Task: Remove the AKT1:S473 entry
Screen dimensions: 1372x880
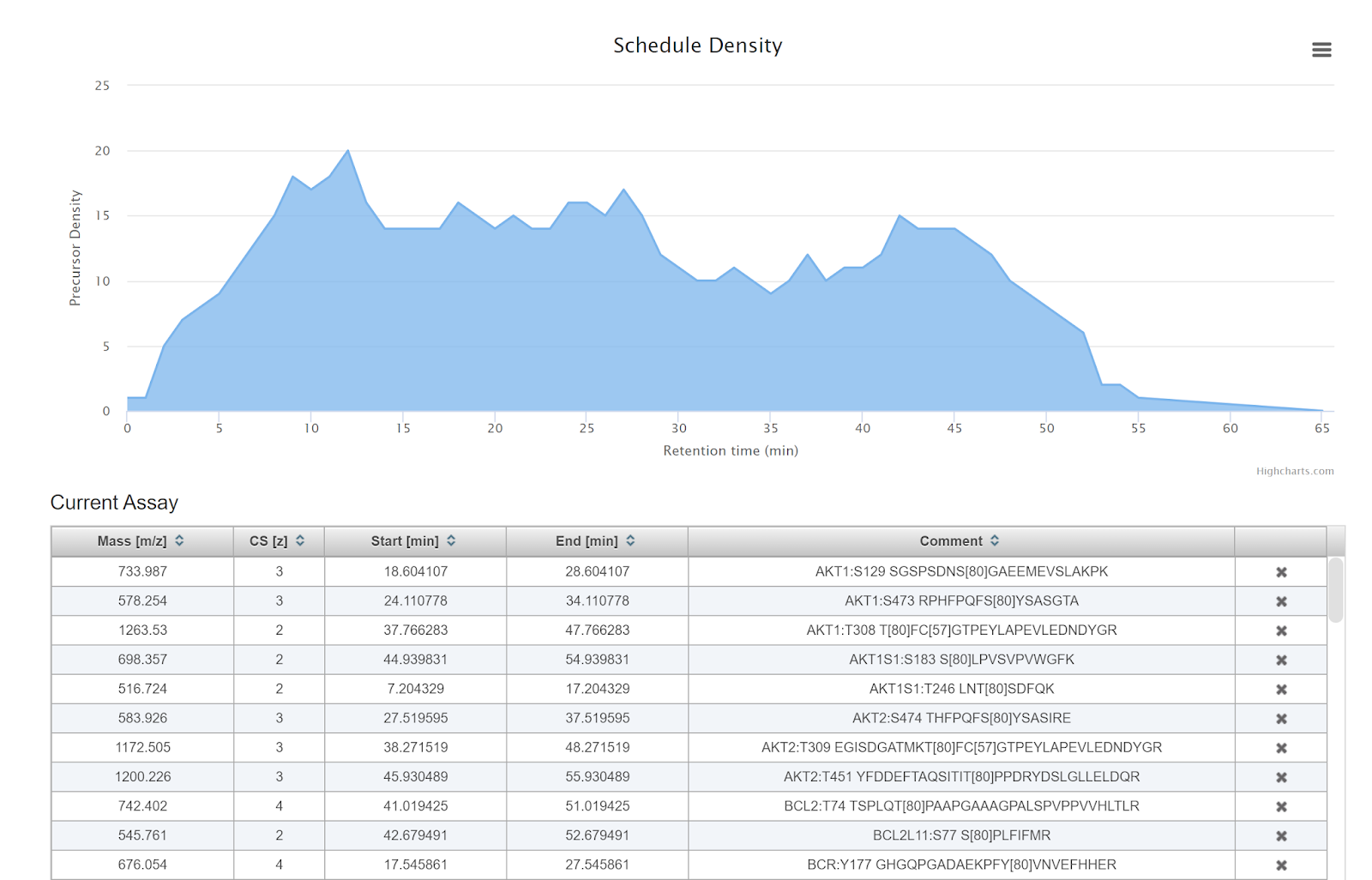Action: pyautogui.click(x=1281, y=600)
